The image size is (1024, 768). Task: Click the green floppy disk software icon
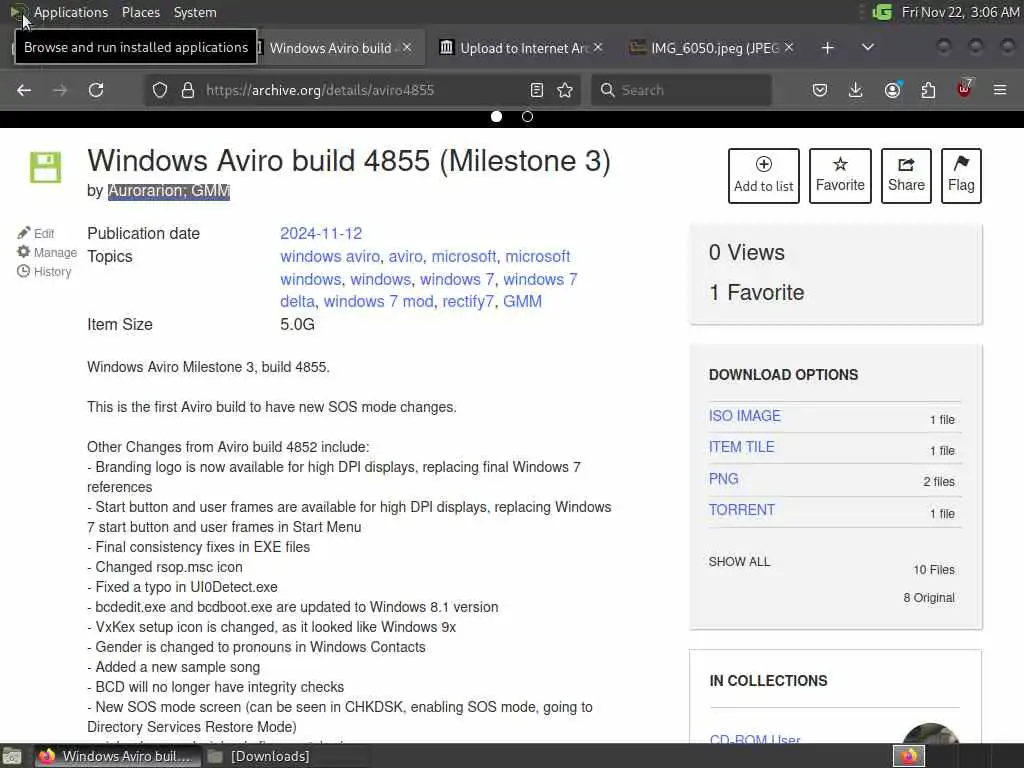point(46,167)
